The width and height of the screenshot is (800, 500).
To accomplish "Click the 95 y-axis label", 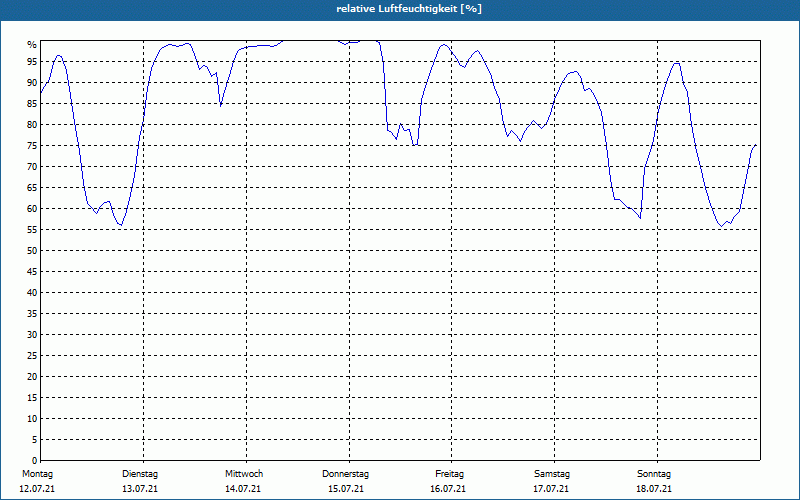I will pos(32,62).
